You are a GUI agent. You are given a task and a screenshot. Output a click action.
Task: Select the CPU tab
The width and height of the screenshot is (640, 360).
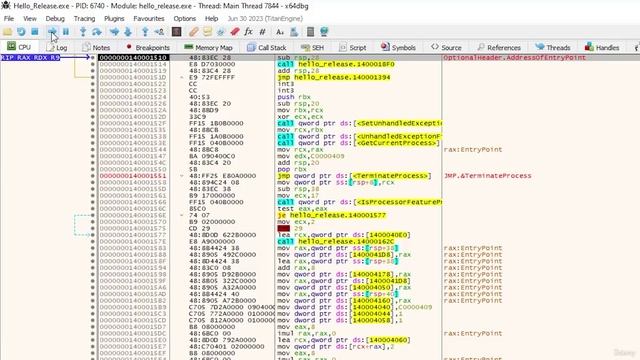19,47
